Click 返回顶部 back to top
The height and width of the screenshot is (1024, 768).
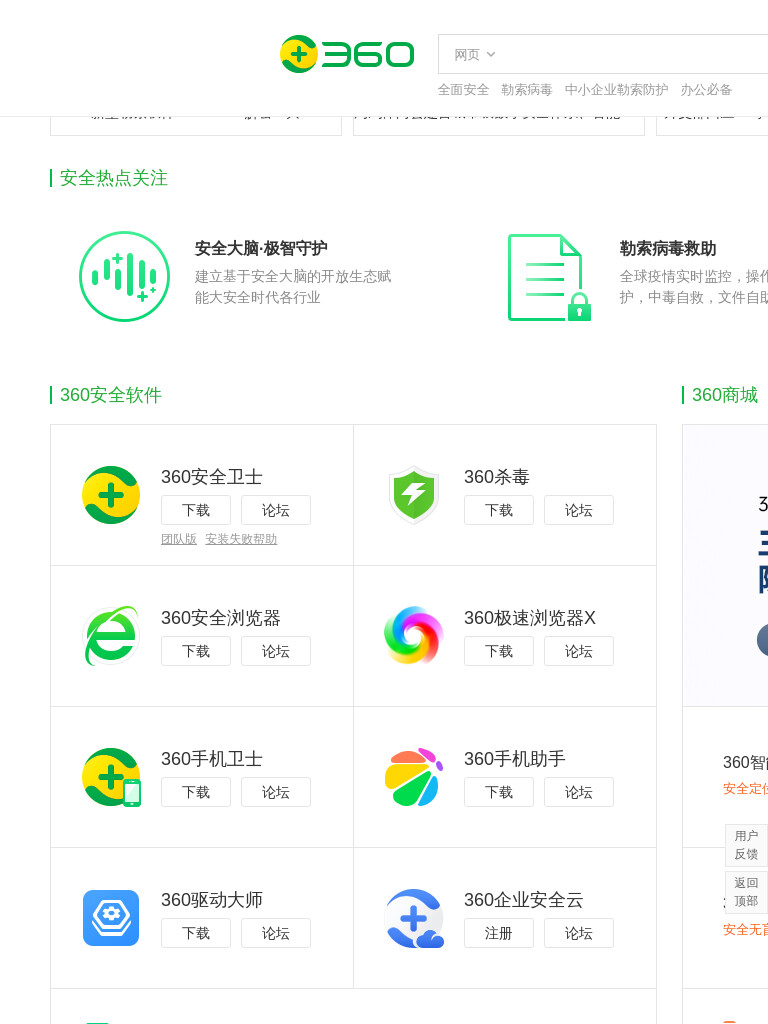[746, 891]
